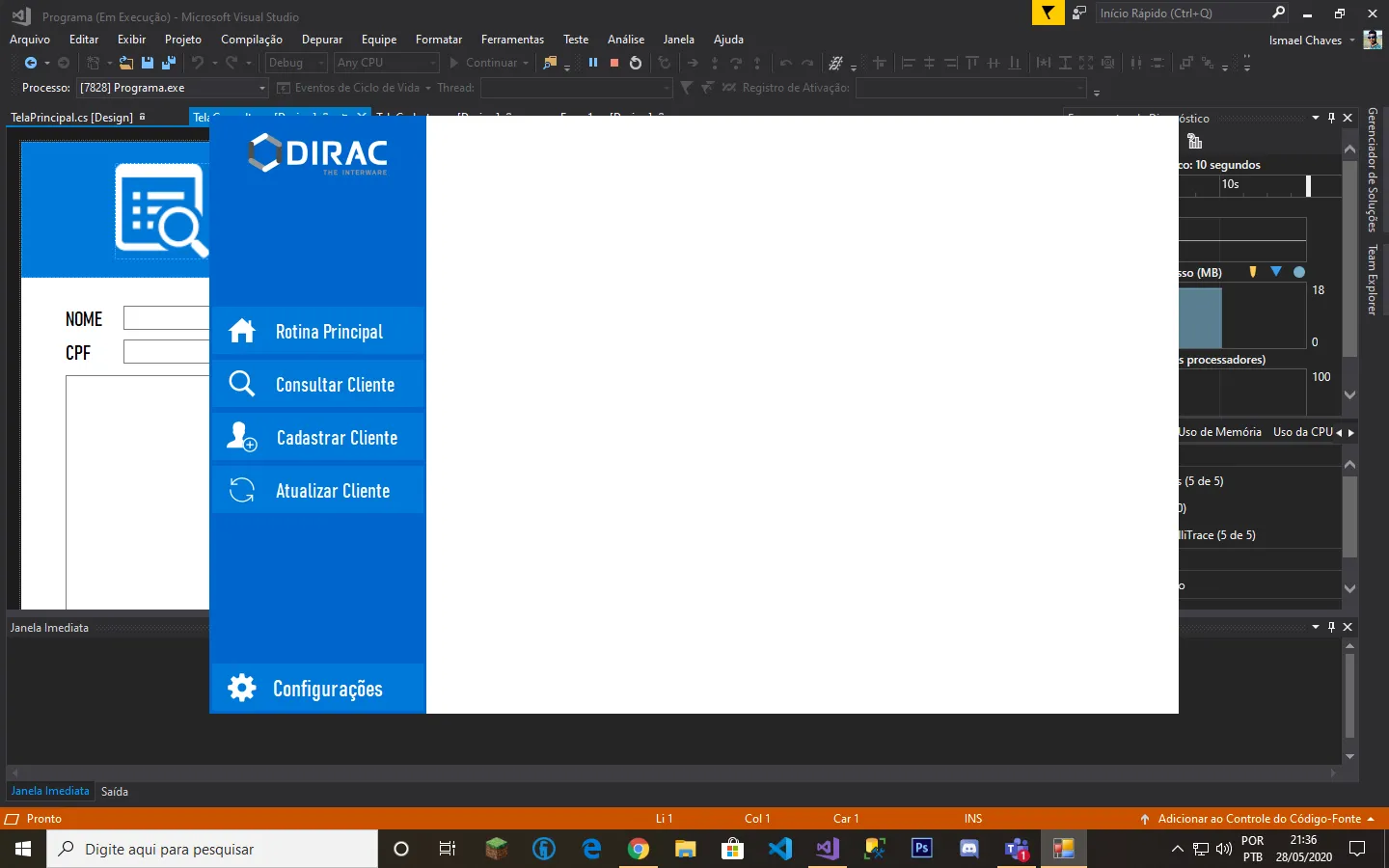Click the Navigate Backward arrow icon
The height and width of the screenshot is (868, 1389).
click(31, 63)
